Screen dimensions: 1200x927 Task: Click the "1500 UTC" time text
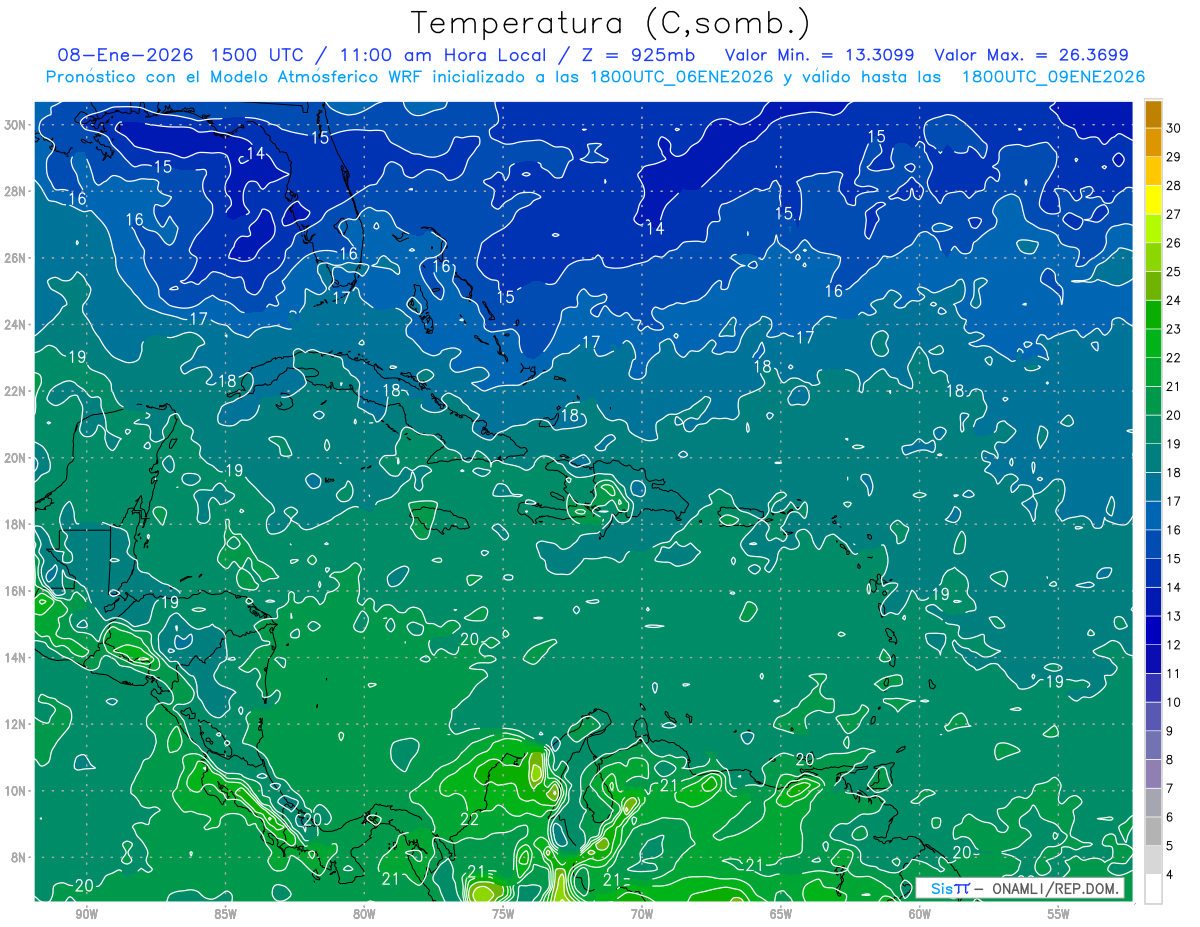click(x=257, y=55)
